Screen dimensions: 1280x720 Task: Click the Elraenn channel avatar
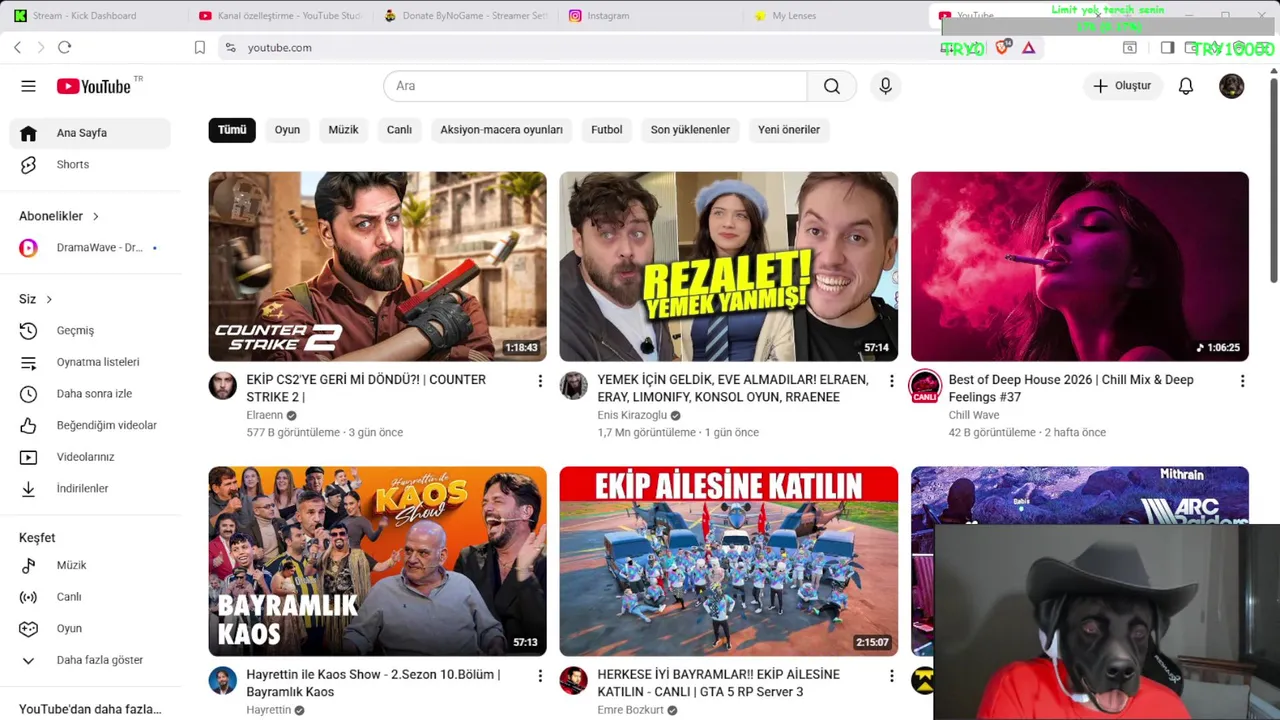[222, 386]
